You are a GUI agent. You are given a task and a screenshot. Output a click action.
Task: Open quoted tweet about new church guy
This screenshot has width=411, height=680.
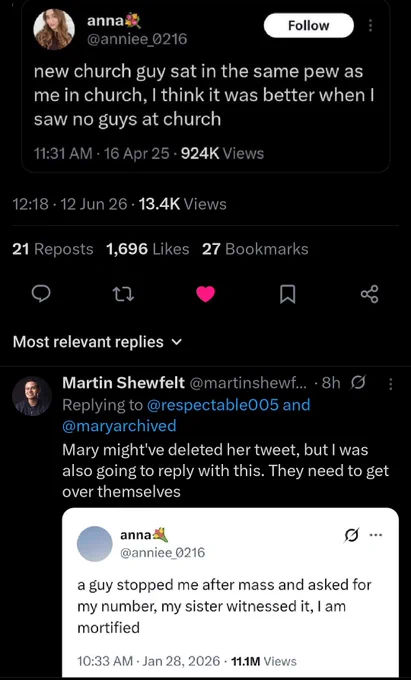click(206, 85)
